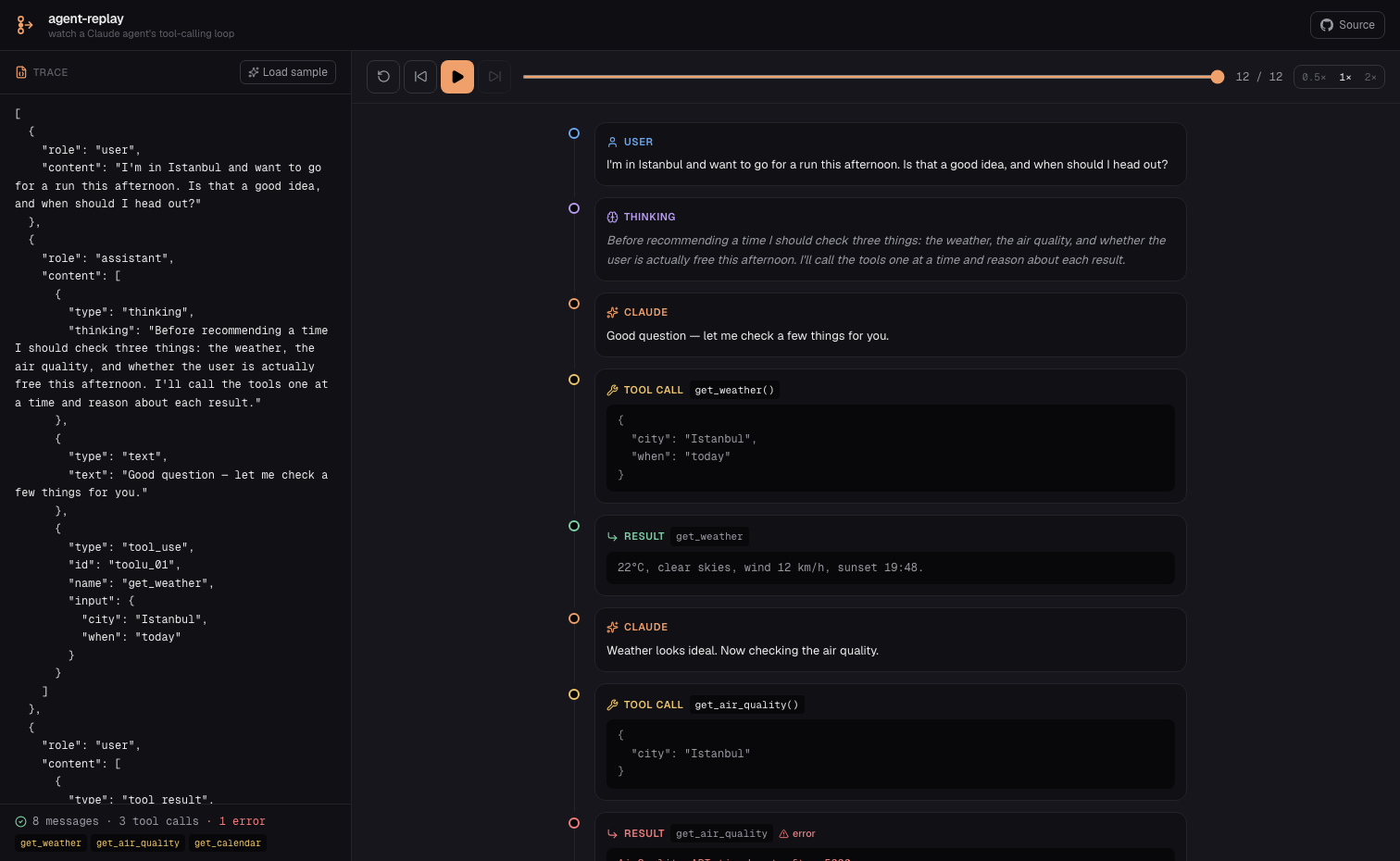Step back to previous event
This screenshot has width=1400, height=861.
(420, 77)
